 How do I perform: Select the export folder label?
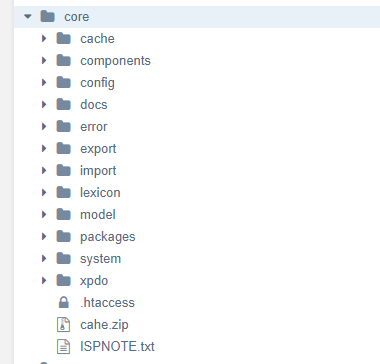98,149
